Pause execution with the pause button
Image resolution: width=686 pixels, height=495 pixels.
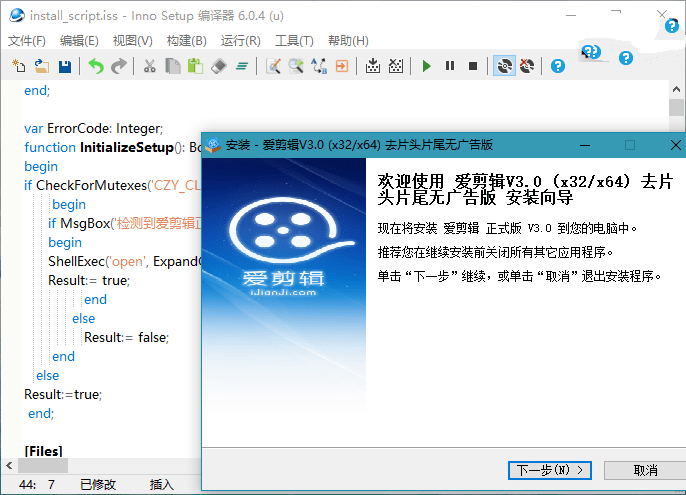pyautogui.click(x=450, y=66)
